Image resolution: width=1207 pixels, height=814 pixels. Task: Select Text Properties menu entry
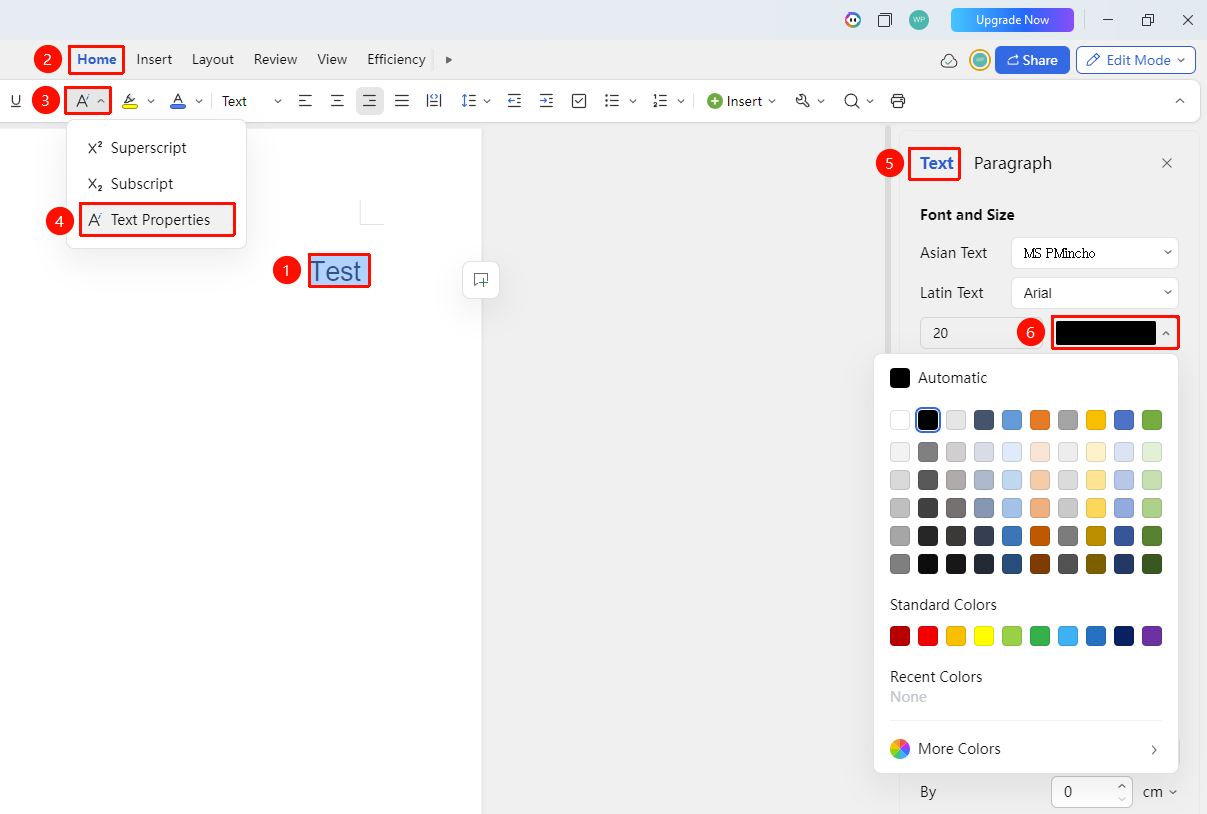[157, 220]
